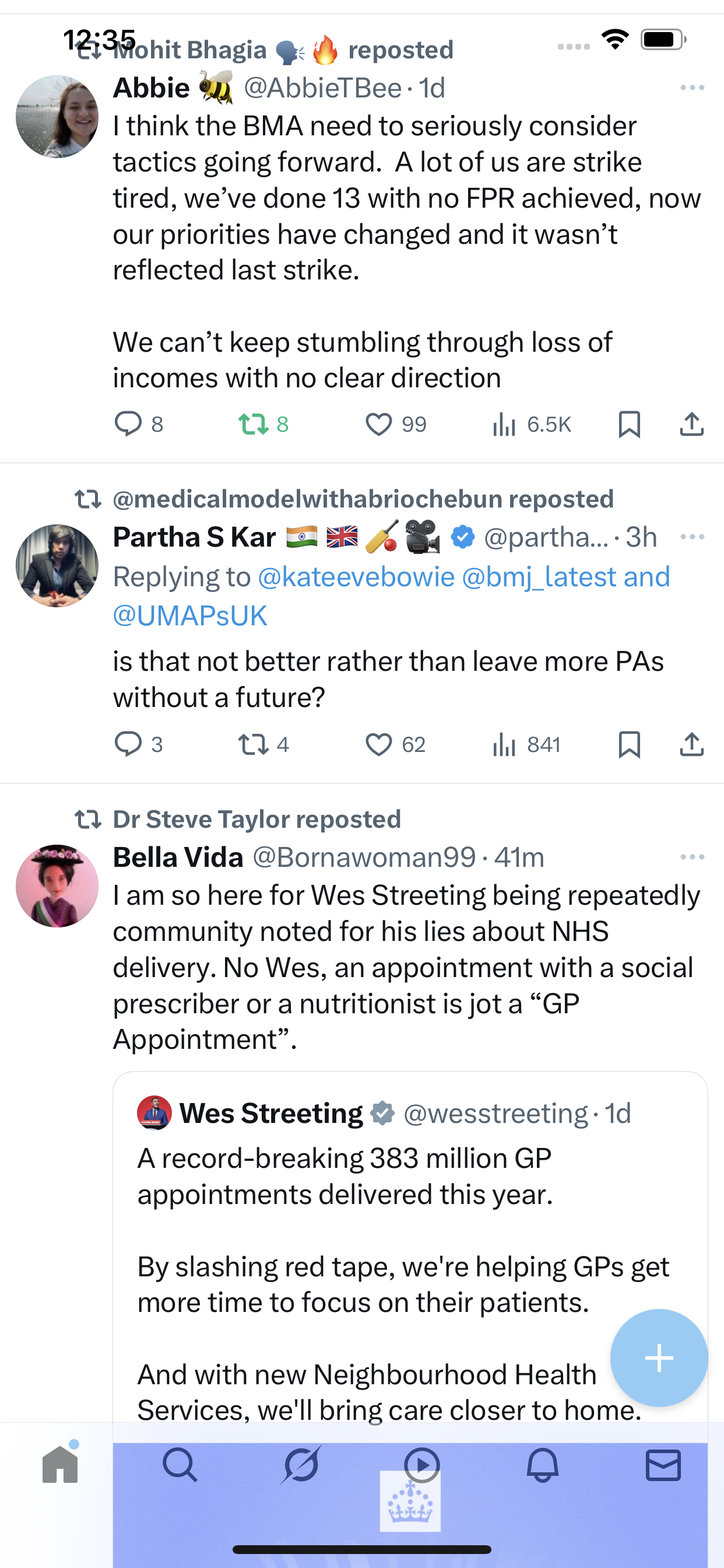724x1568 pixels.
Task: Share Abbie's tweet via share icon
Action: click(x=691, y=424)
